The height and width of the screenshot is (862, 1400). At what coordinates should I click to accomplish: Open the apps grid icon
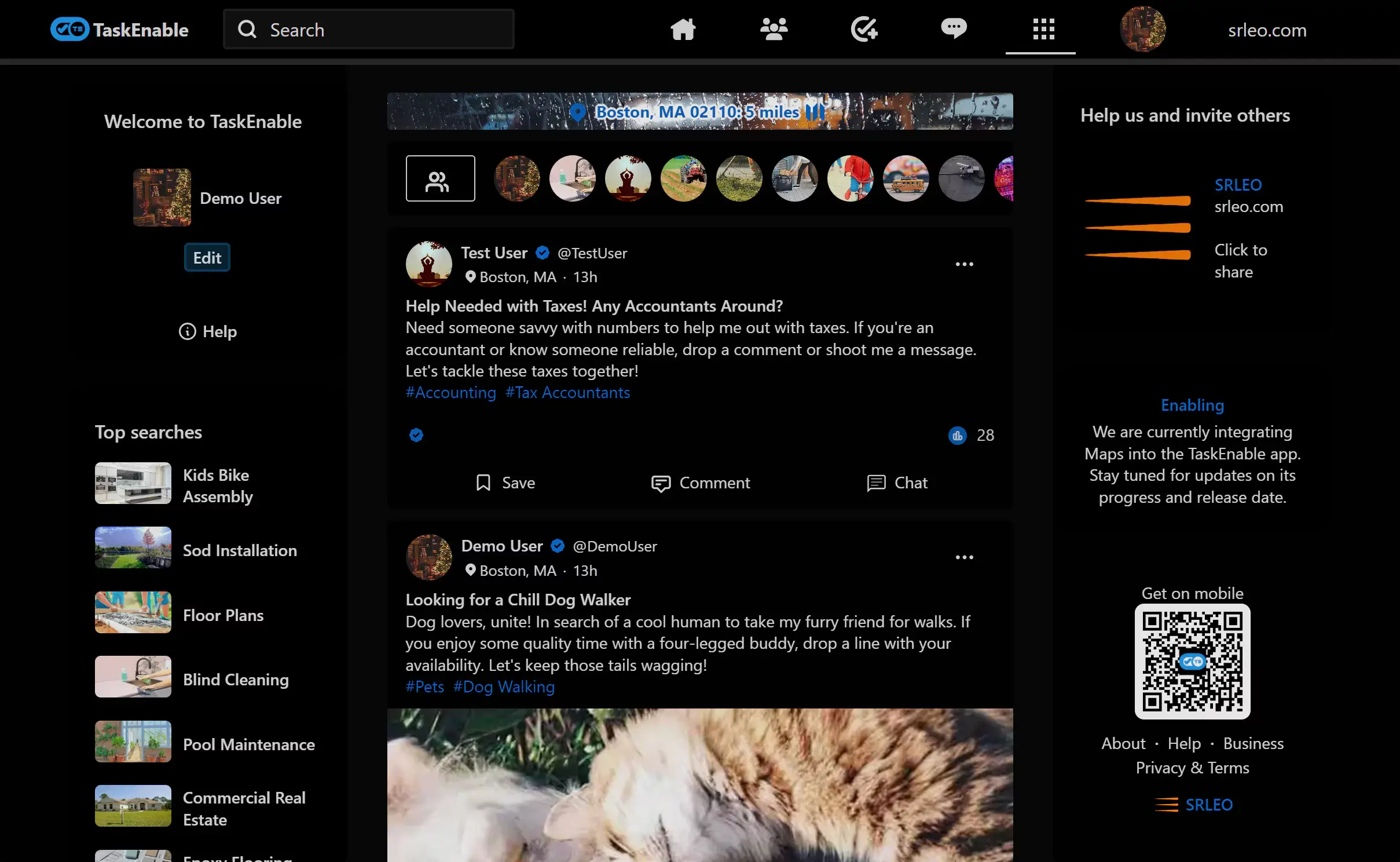(1043, 29)
